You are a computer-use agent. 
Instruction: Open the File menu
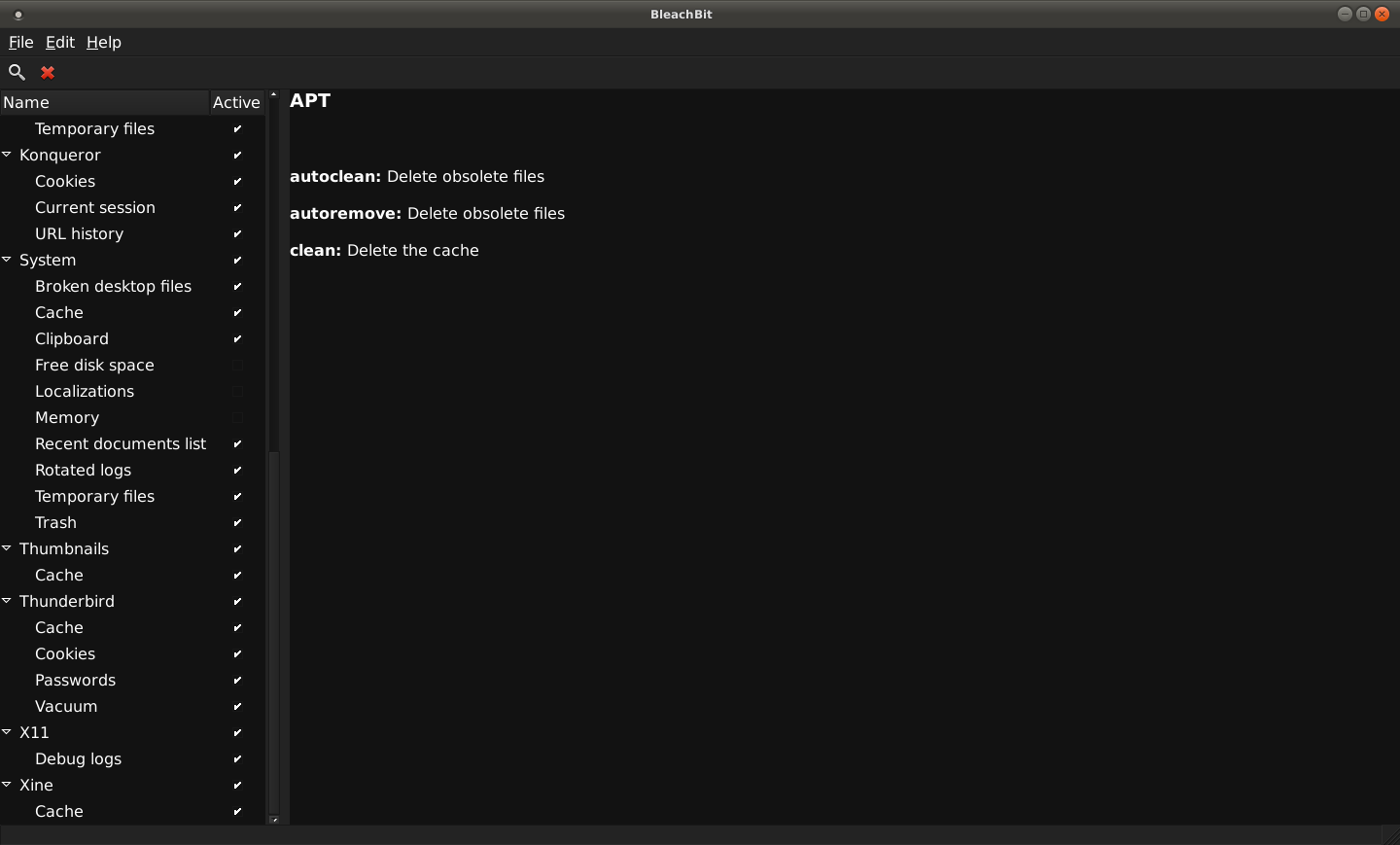click(20, 43)
